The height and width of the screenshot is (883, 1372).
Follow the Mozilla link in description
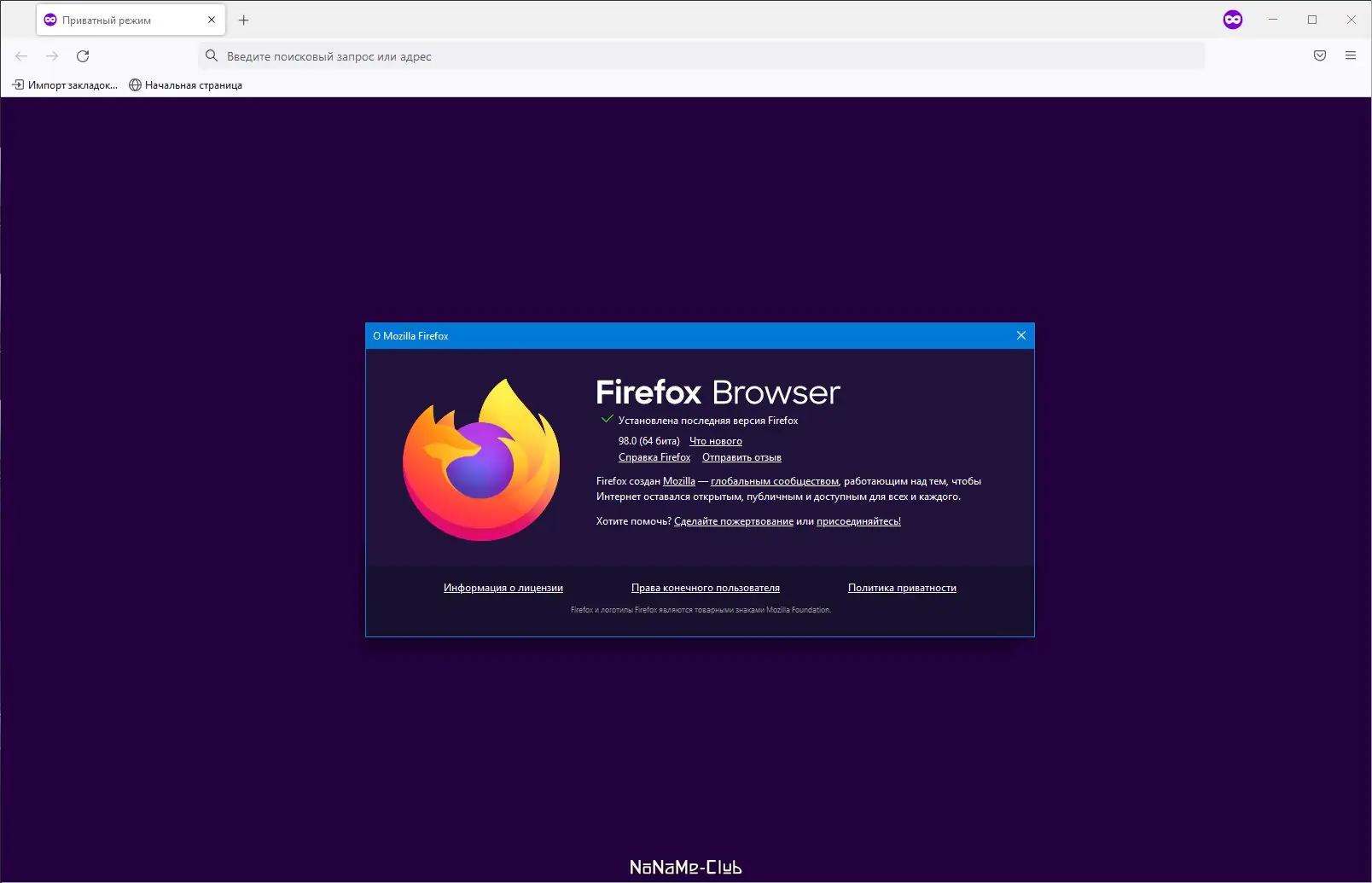point(679,481)
